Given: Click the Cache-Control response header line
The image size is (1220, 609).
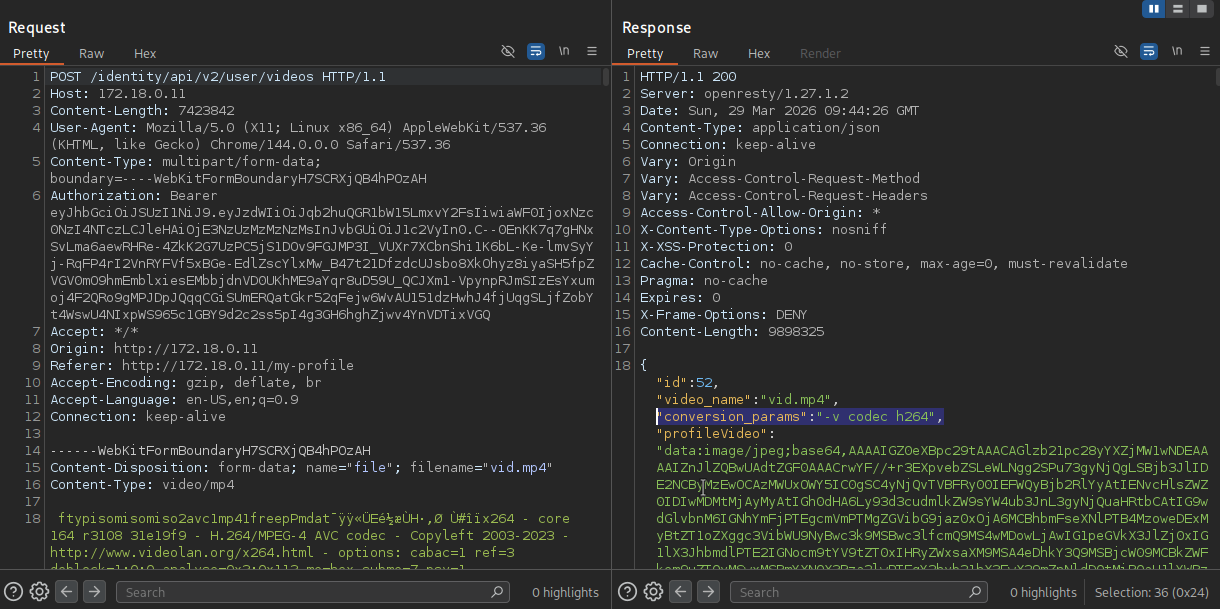Looking at the screenshot, I should pyautogui.click(x=884, y=264).
